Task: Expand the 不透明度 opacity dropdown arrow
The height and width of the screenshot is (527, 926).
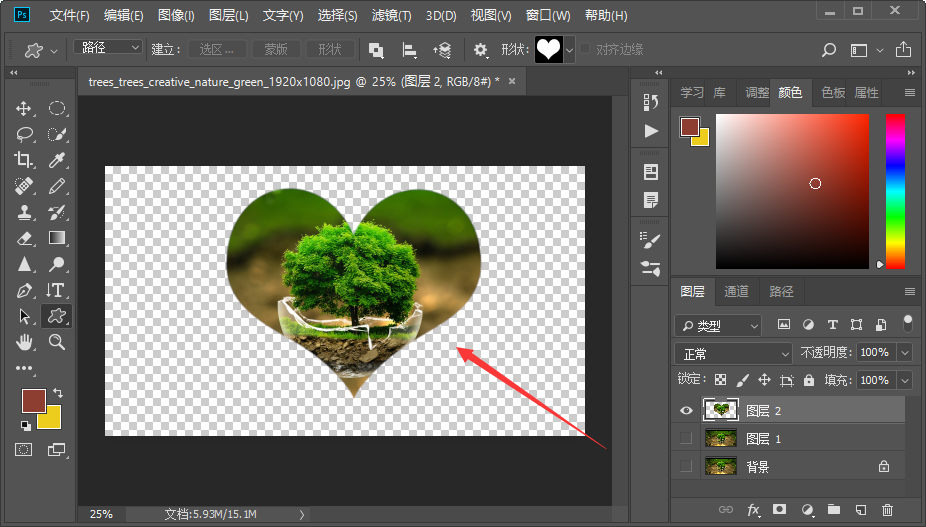Action: coord(904,353)
